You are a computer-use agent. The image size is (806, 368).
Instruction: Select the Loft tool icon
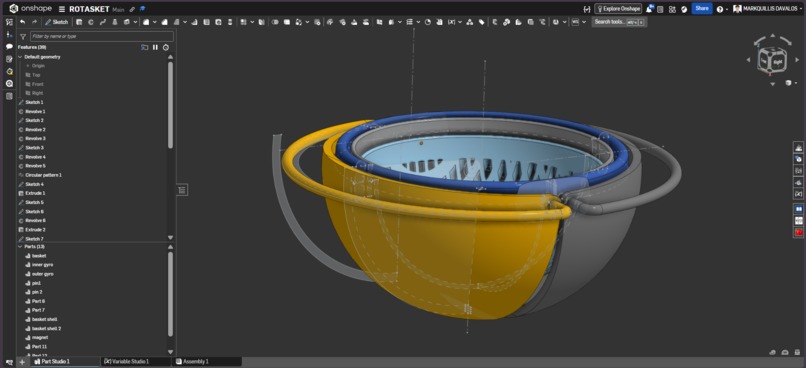click(x=115, y=22)
